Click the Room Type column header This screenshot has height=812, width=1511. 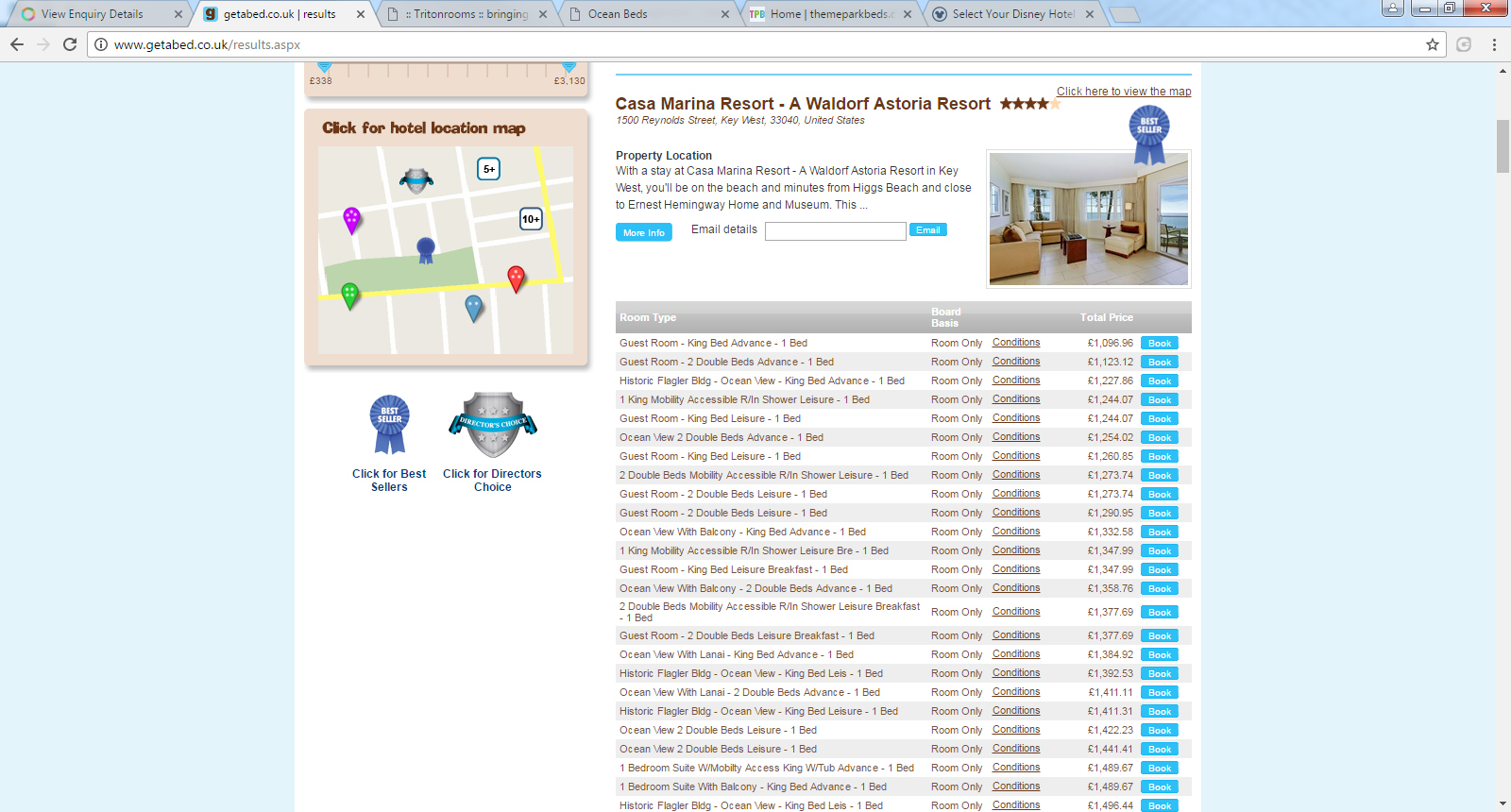tap(648, 318)
